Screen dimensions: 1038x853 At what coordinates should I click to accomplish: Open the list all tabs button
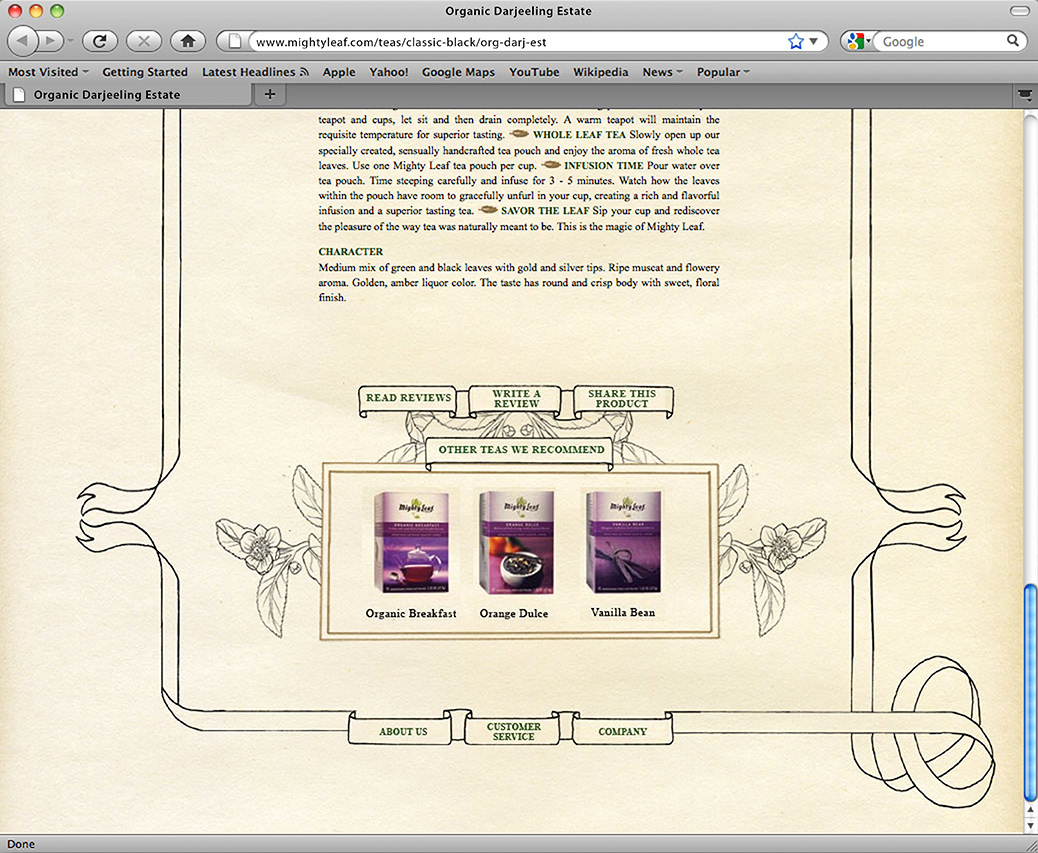(1025, 95)
